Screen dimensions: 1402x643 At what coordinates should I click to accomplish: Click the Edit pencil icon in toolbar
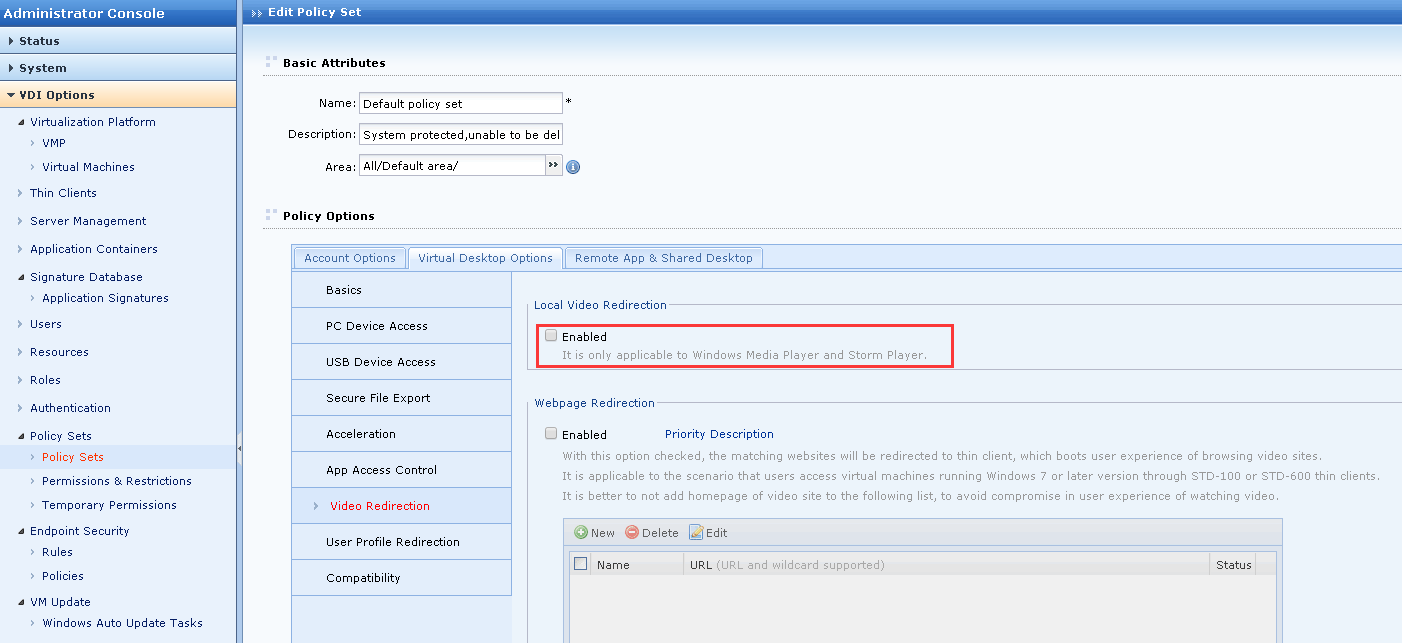[696, 533]
